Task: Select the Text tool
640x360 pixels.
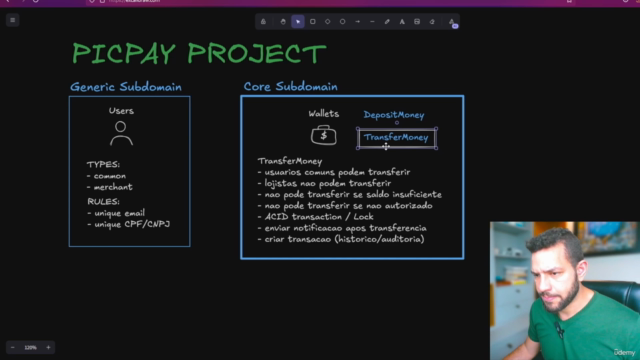Action: (402, 22)
